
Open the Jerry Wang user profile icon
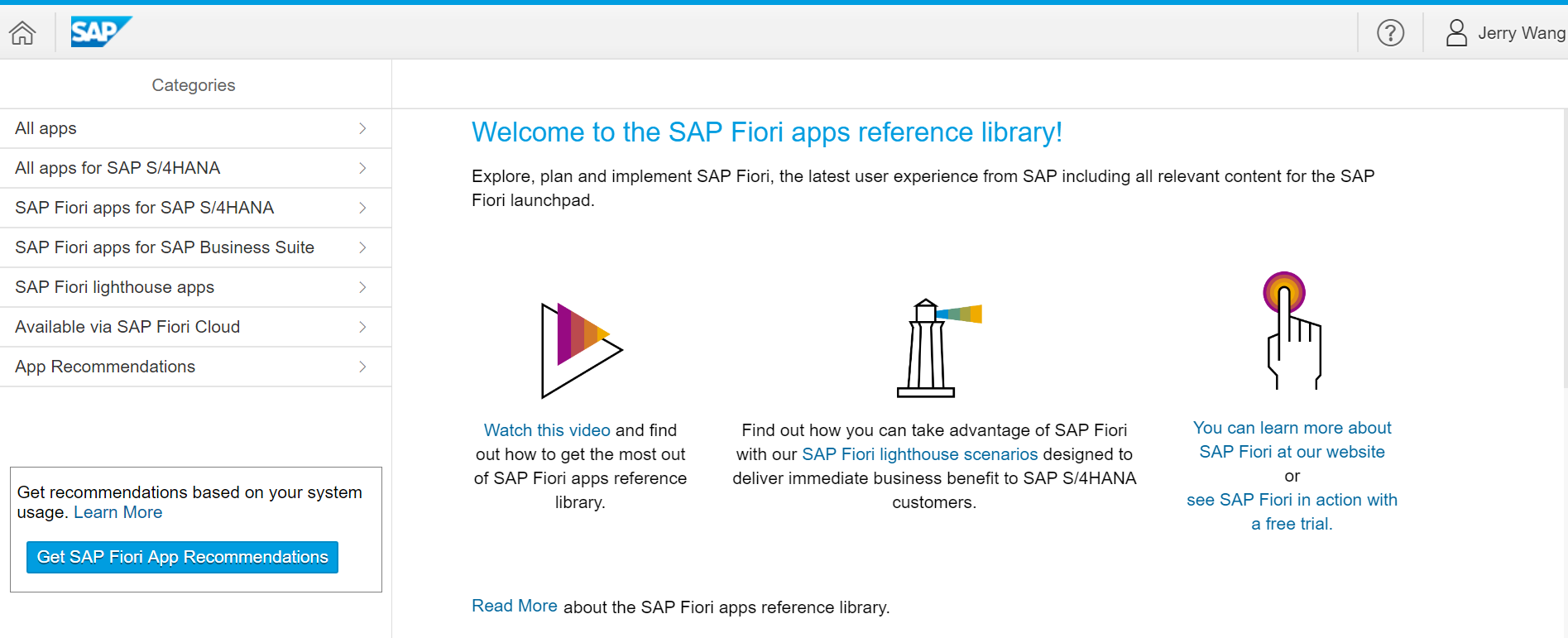pos(1456,33)
